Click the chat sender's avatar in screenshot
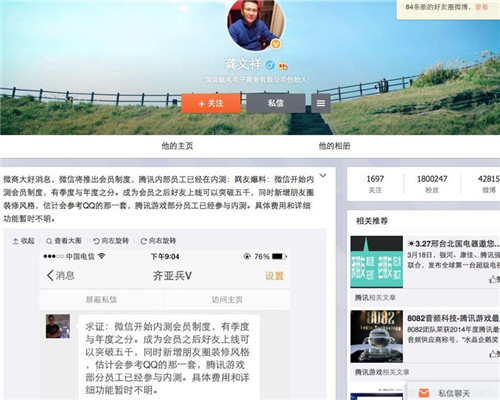Viewport: 500px width, 400px height. [x=58, y=326]
